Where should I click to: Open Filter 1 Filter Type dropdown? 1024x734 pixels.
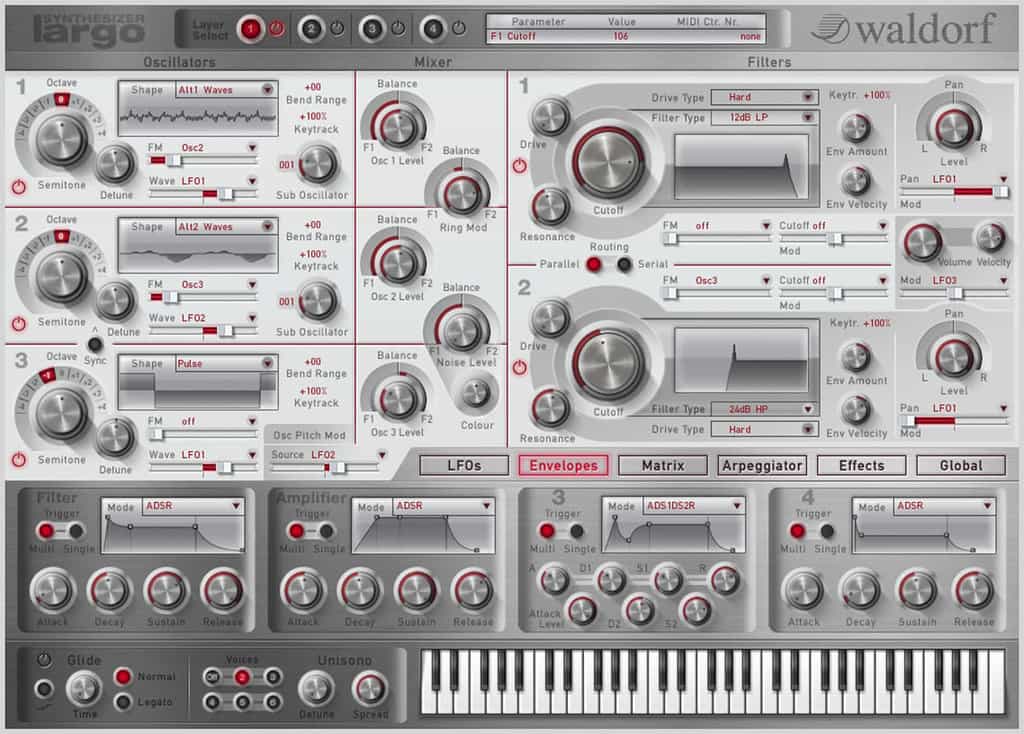tap(763, 117)
